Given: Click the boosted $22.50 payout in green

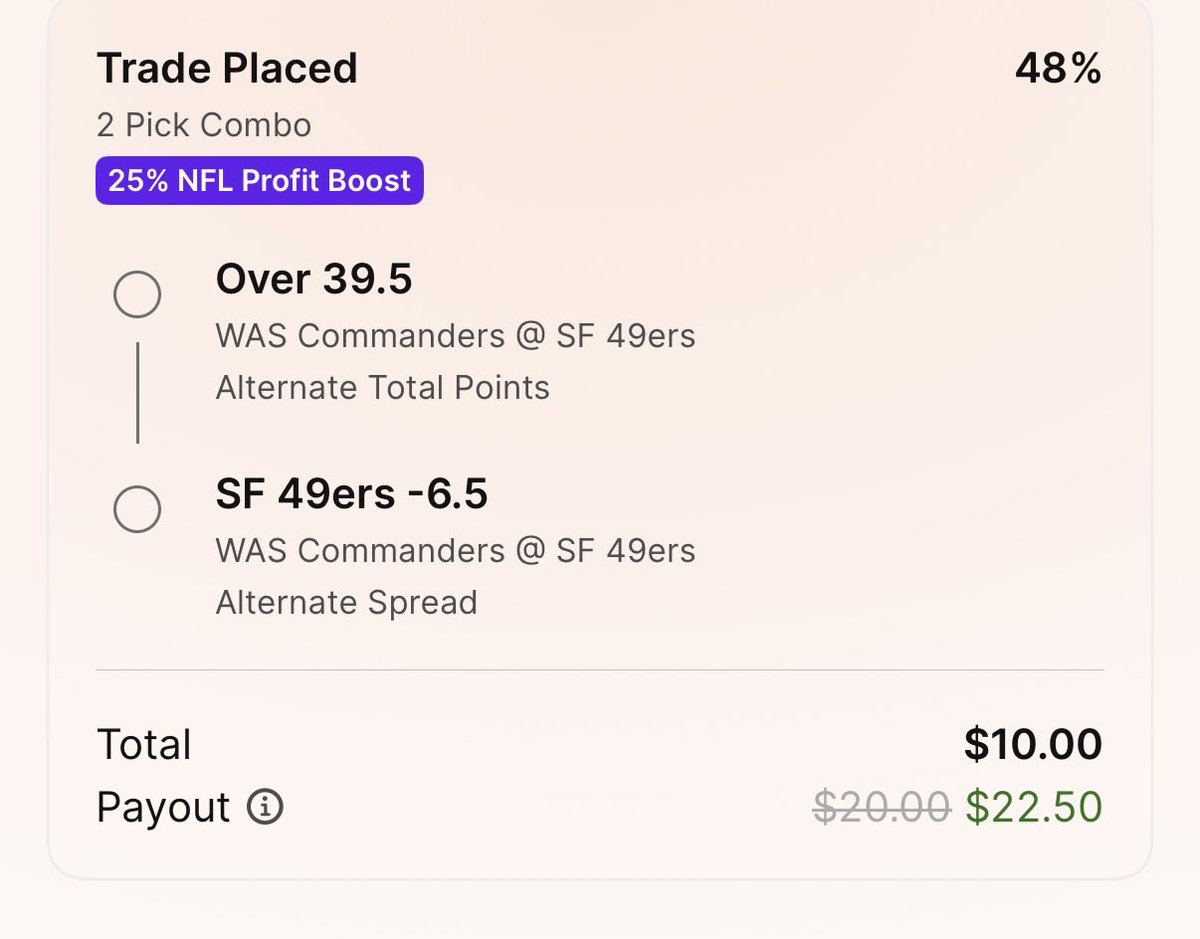Looking at the screenshot, I should 1034,806.
